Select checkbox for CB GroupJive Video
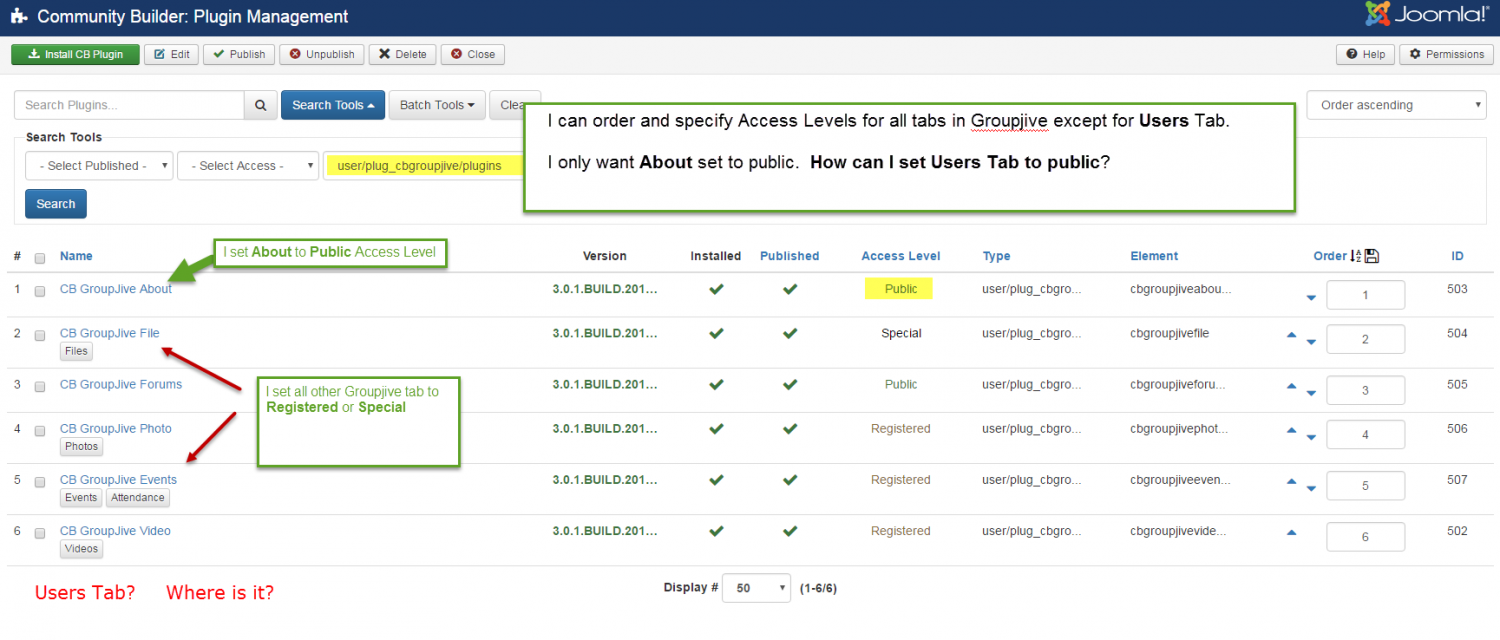The height and width of the screenshot is (640, 1500). point(40,534)
